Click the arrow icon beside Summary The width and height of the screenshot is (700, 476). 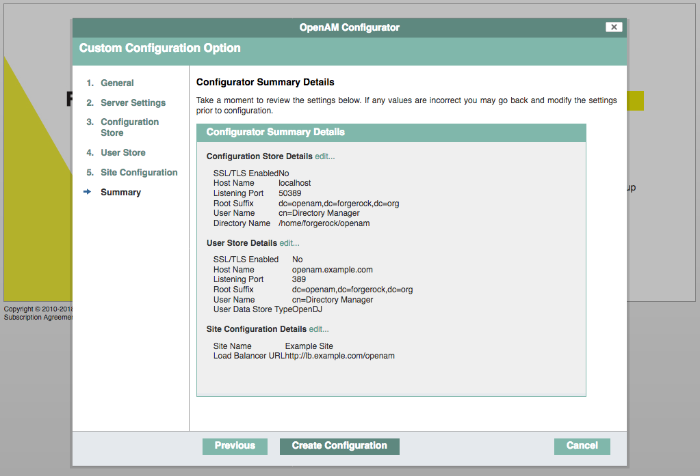pyautogui.click(x=88, y=192)
